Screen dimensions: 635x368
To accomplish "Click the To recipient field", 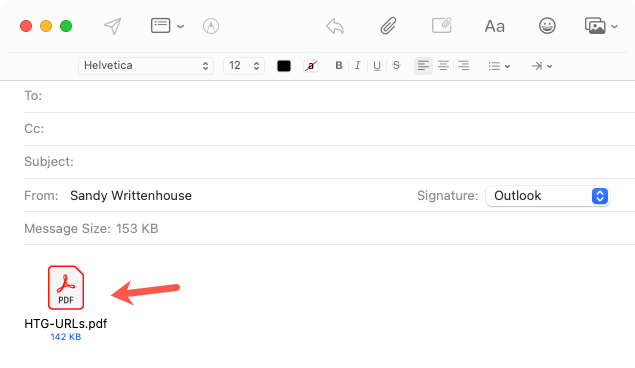I will (x=329, y=96).
